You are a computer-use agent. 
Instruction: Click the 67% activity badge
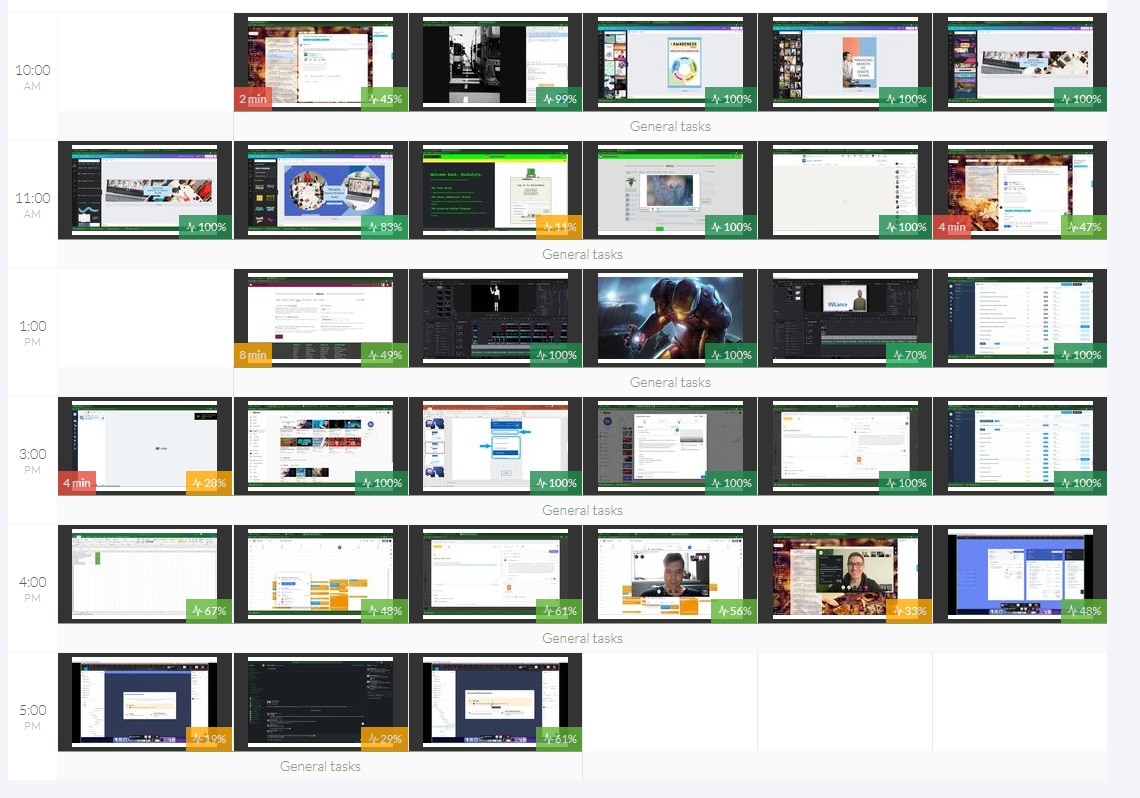[209, 610]
